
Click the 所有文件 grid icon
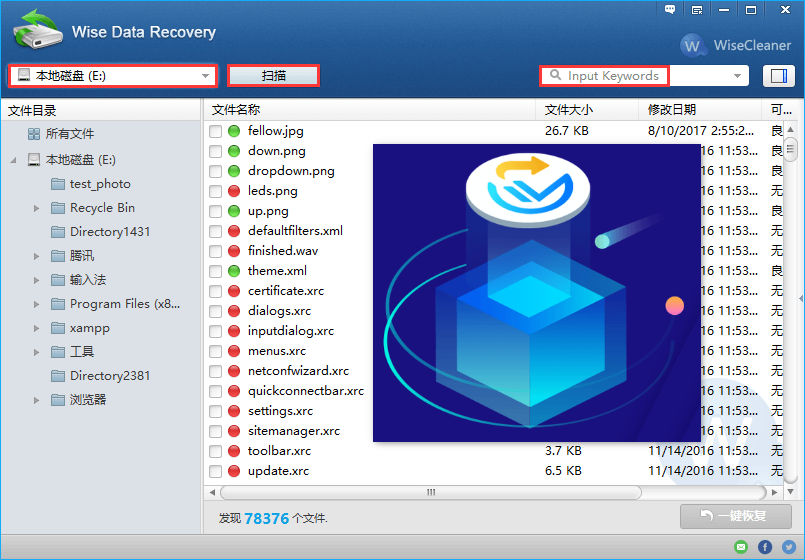click(x=34, y=134)
